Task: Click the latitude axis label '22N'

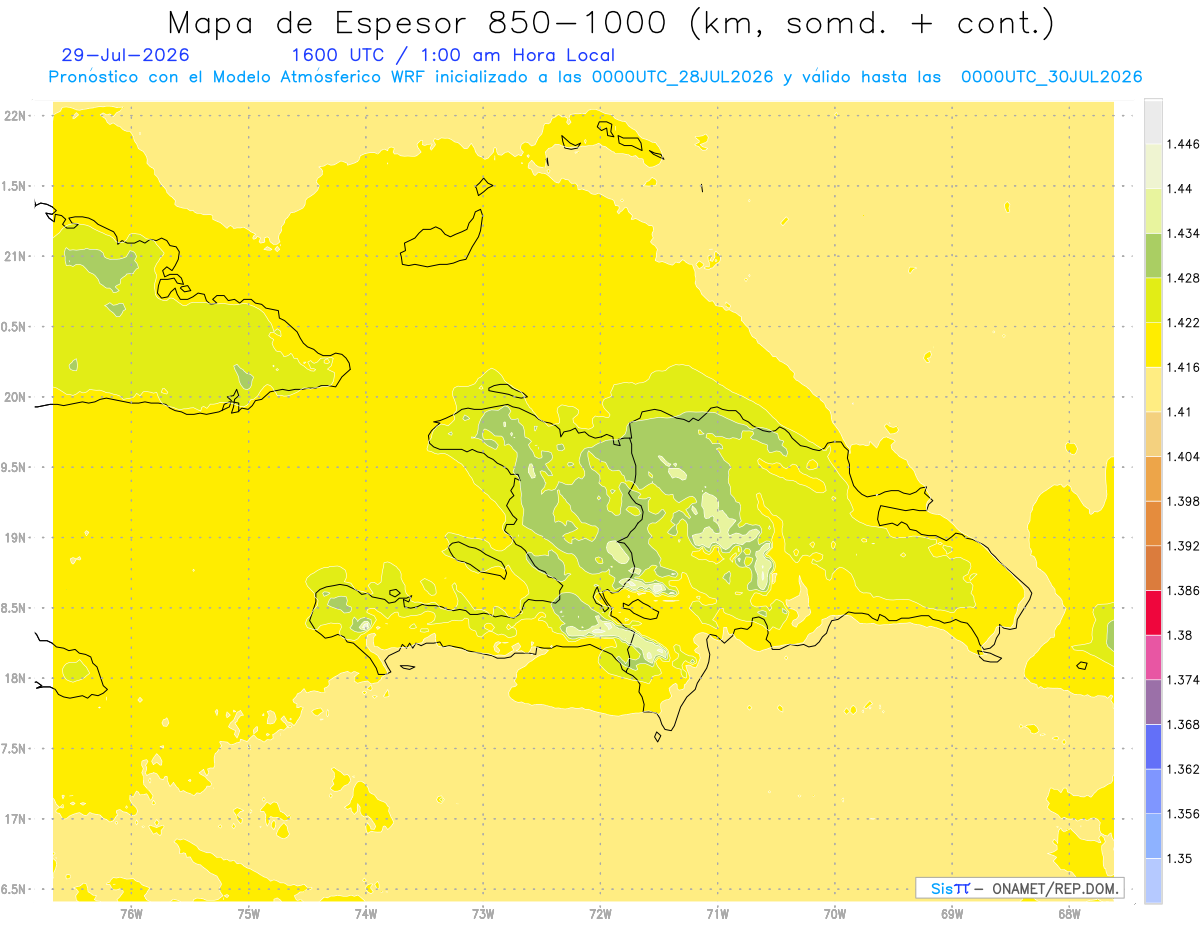Action: [x=17, y=116]
